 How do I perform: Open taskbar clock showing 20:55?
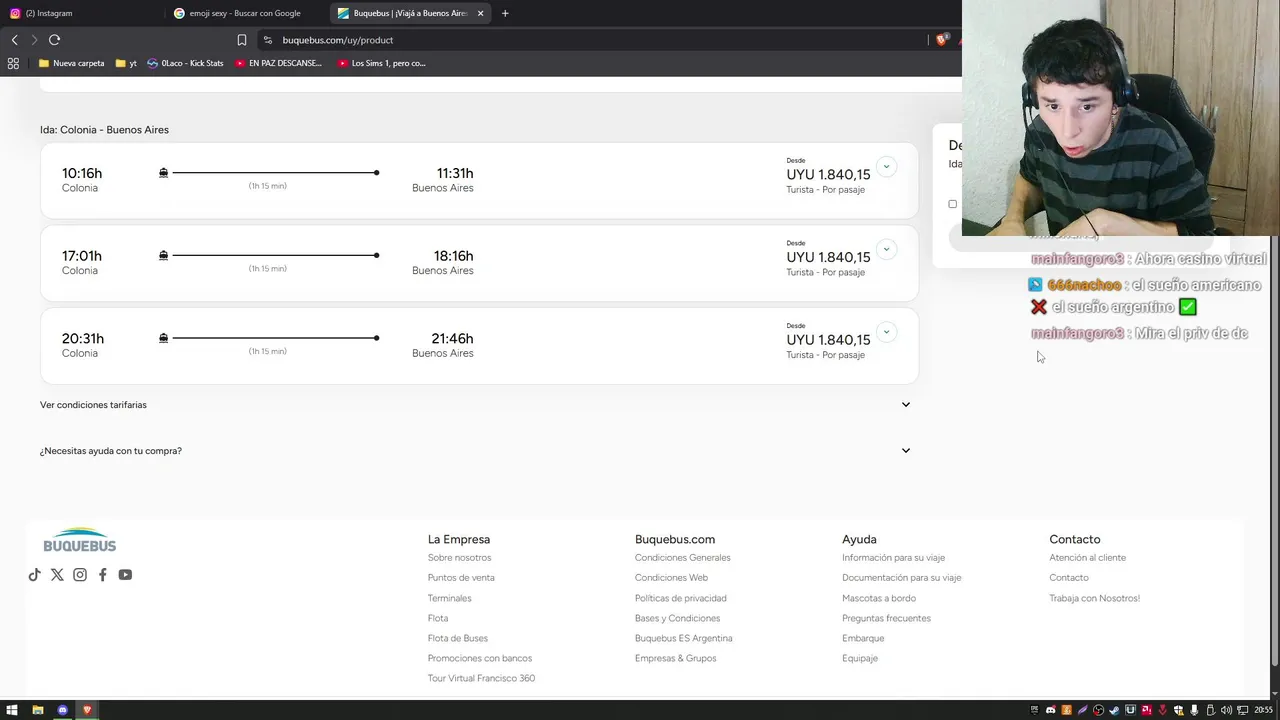(x=1263, y=710)
